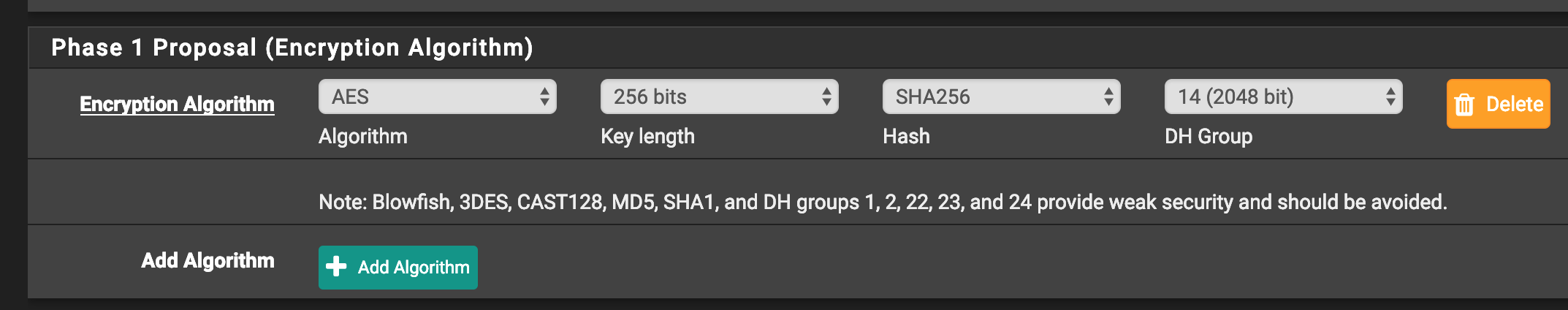Click the up/down arrows on the AES selector

[544, 97]
